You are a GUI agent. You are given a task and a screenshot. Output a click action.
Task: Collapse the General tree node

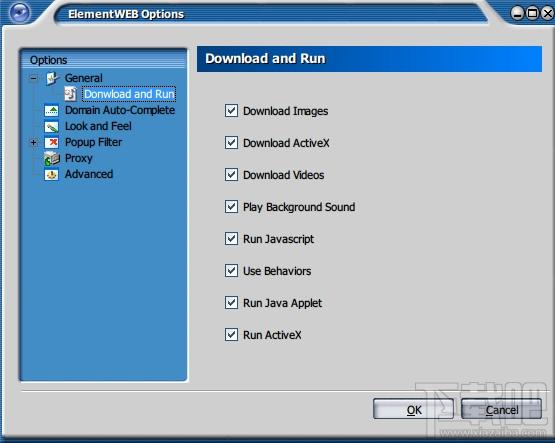[x=34, y=78]
